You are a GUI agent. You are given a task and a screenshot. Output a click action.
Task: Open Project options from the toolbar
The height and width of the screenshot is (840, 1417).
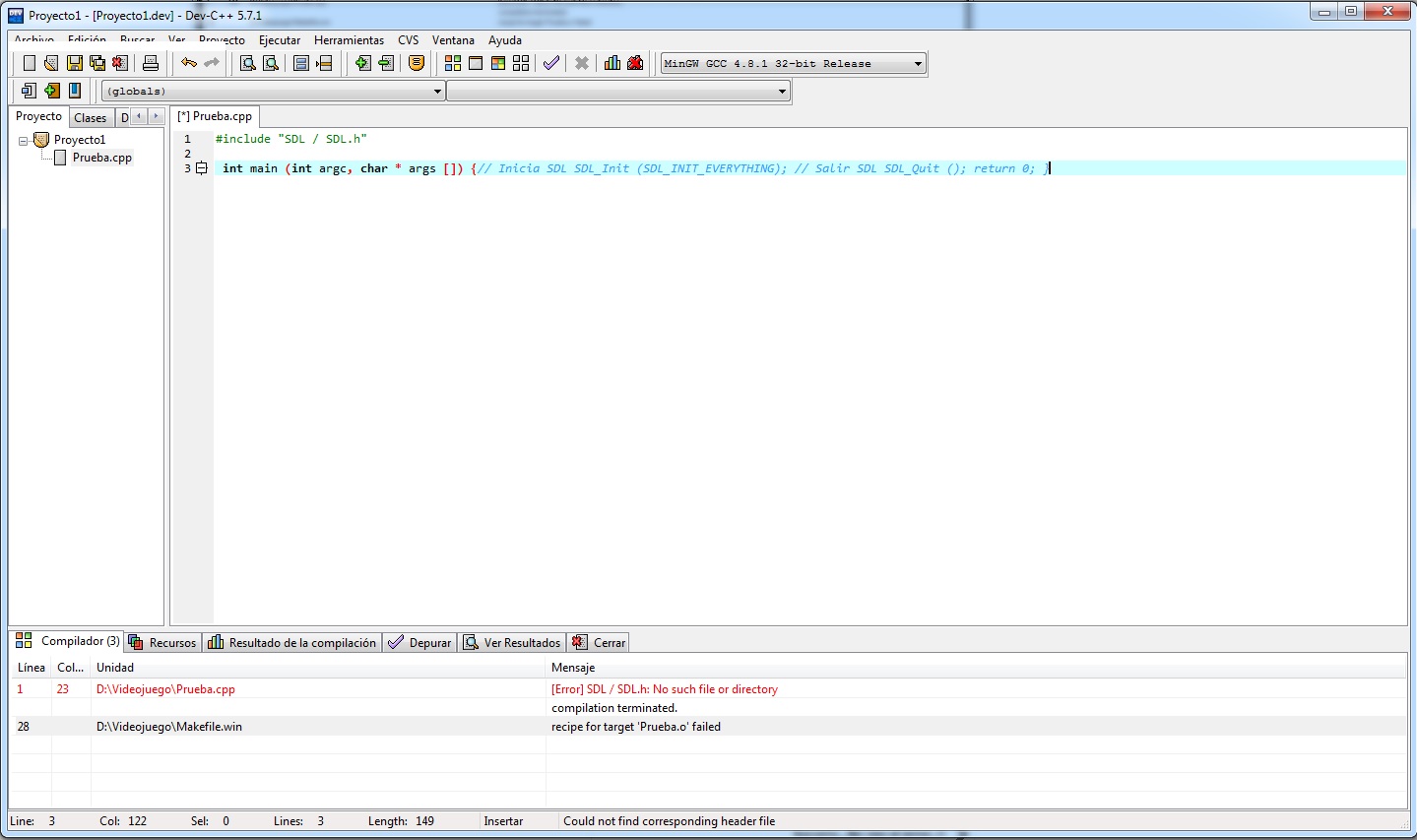[x=417, y=63]
